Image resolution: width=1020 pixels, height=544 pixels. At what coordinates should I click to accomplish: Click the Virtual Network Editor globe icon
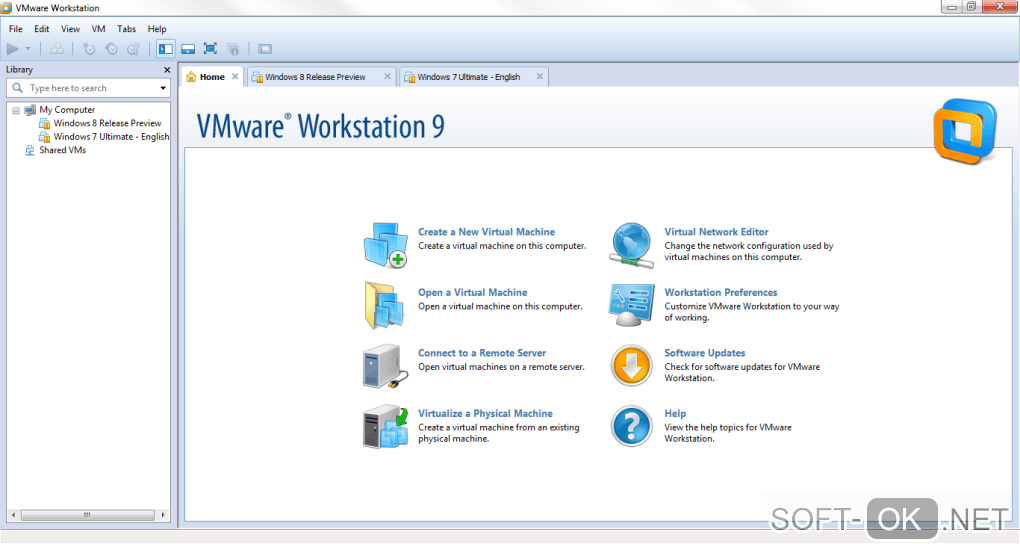pyautogui.click(x=631, y=245)
